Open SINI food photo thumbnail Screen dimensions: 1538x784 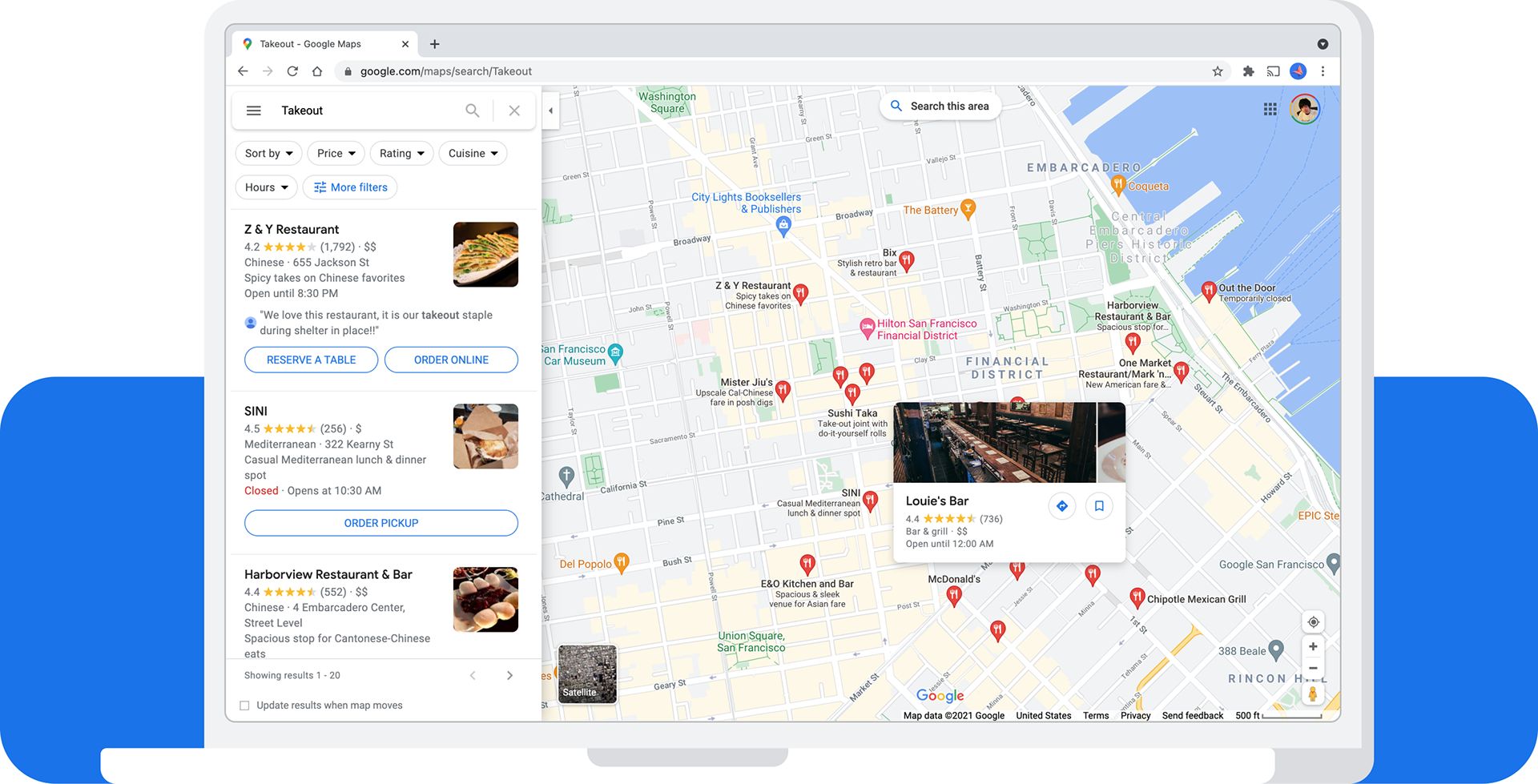point(485,436)
